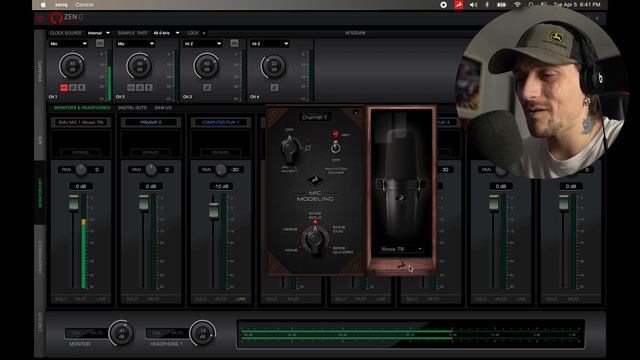
Task: Flip the phantom power toggle switch in Mic Modeling
Action: coord(336,146)
